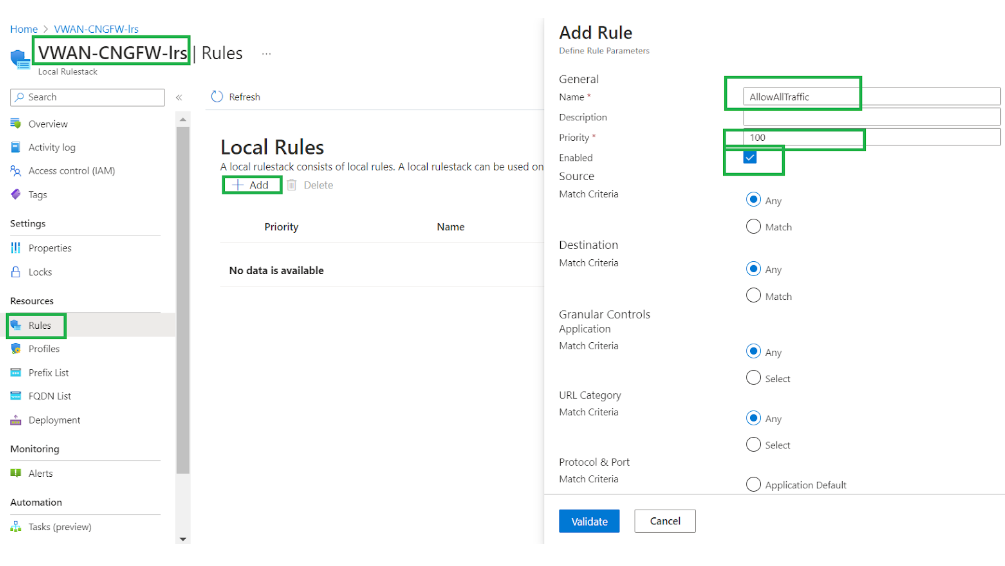Go to Deployment in Resources menu
1005x566 pixels.
click(x=54, y=421)
